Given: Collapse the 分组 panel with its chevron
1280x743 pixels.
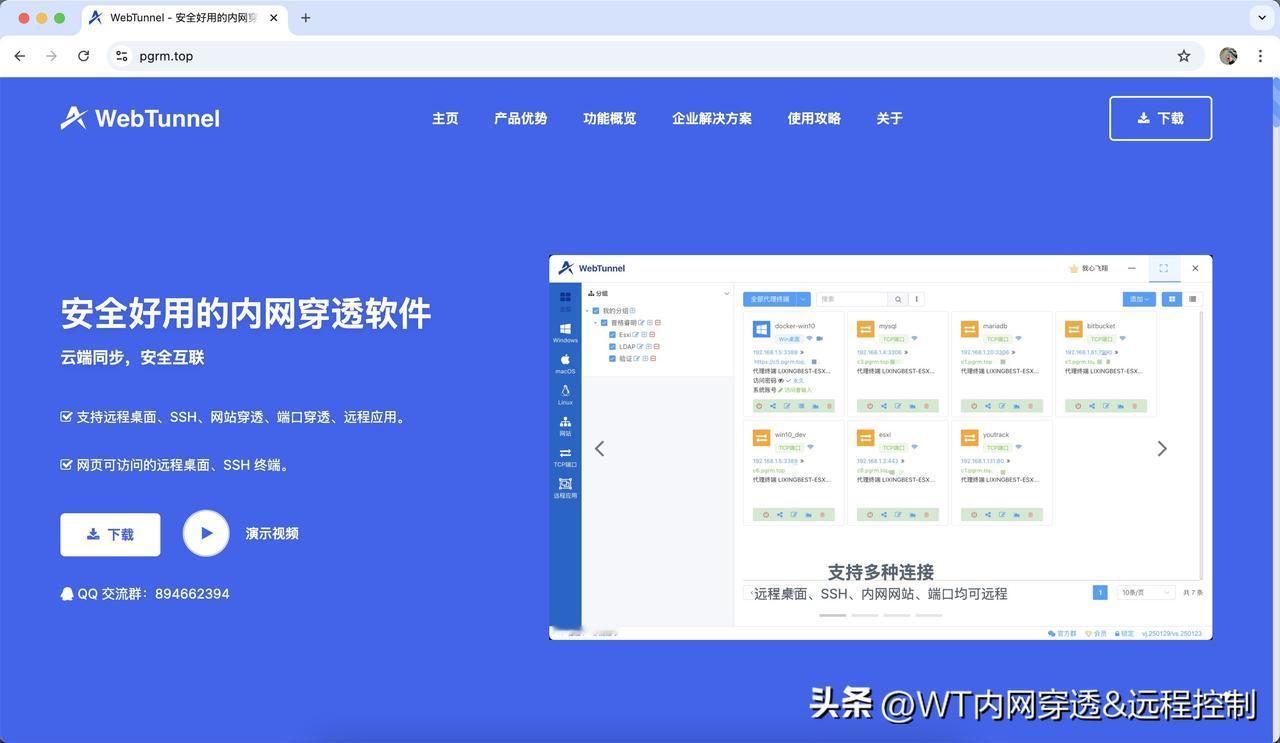Looking at the screenshot, I should click(726, 294).
